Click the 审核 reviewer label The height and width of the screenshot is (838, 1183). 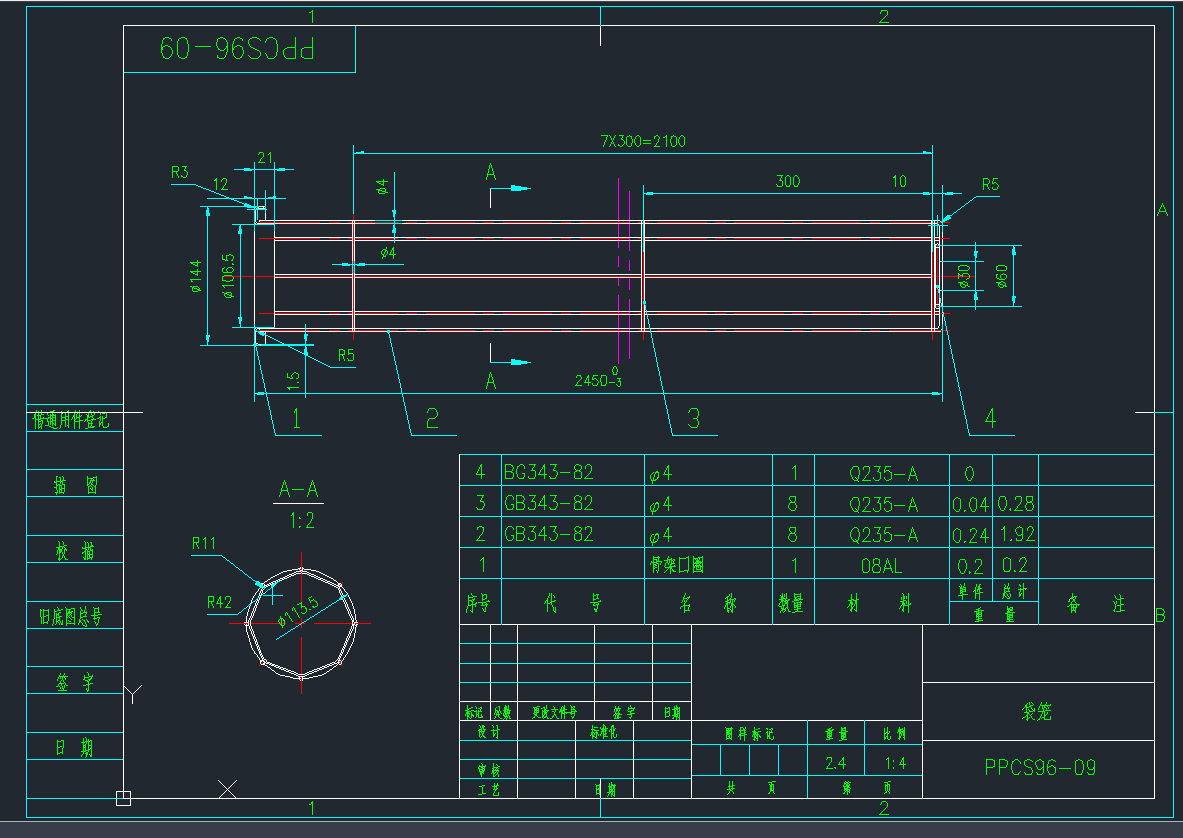pyautogui.click(x=488, y=770)
